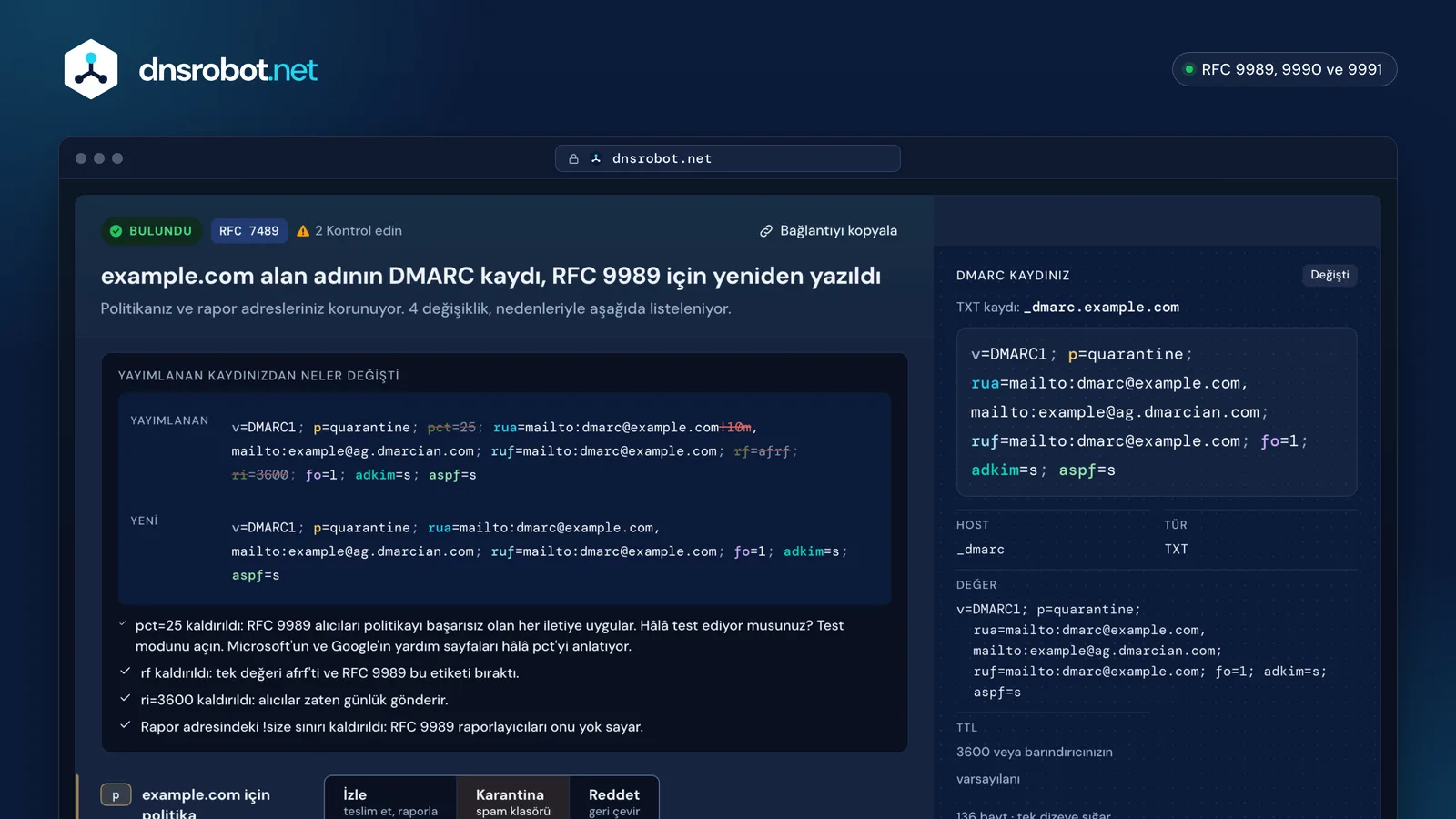Click the warning triangle beside 2 Kontrol edin

303,231
